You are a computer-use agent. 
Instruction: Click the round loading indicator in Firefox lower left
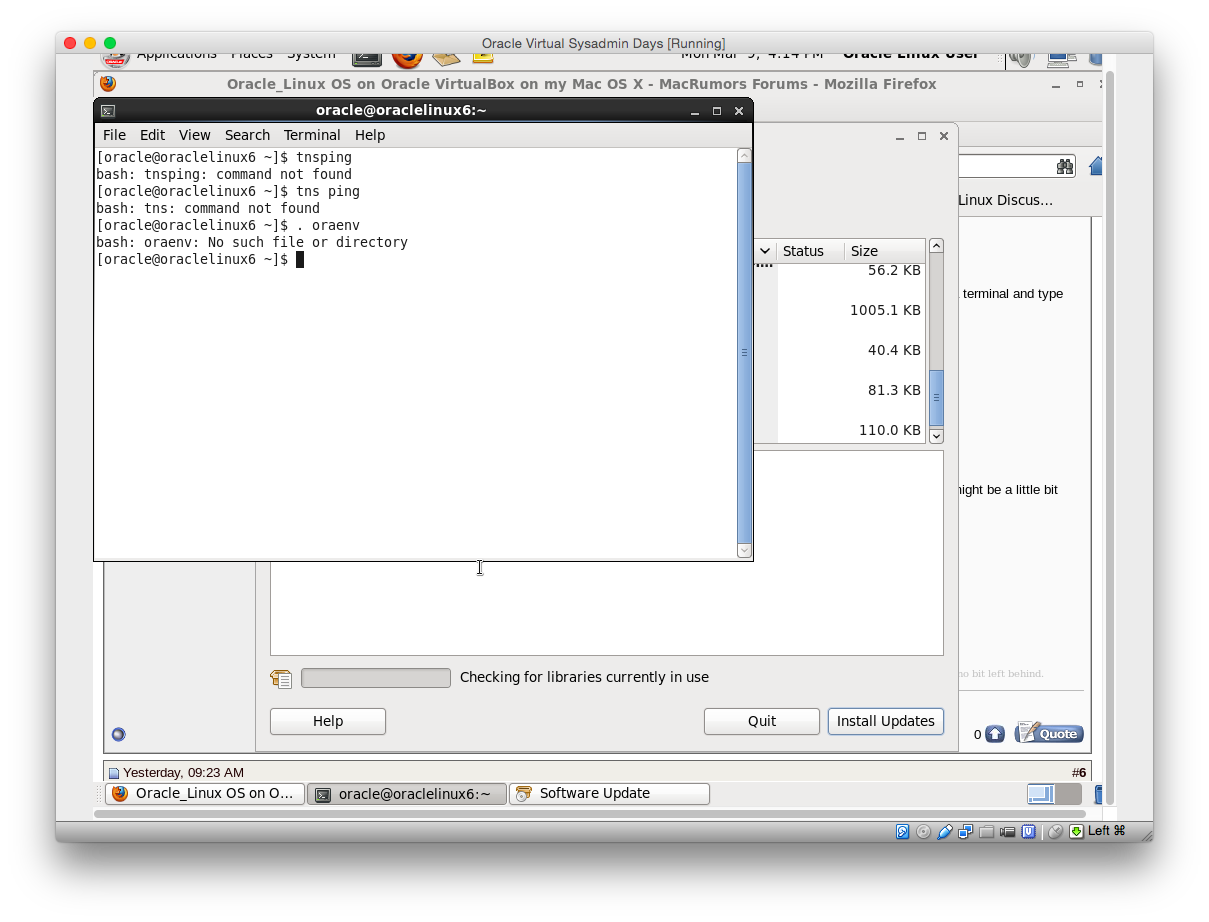point(119,734)
